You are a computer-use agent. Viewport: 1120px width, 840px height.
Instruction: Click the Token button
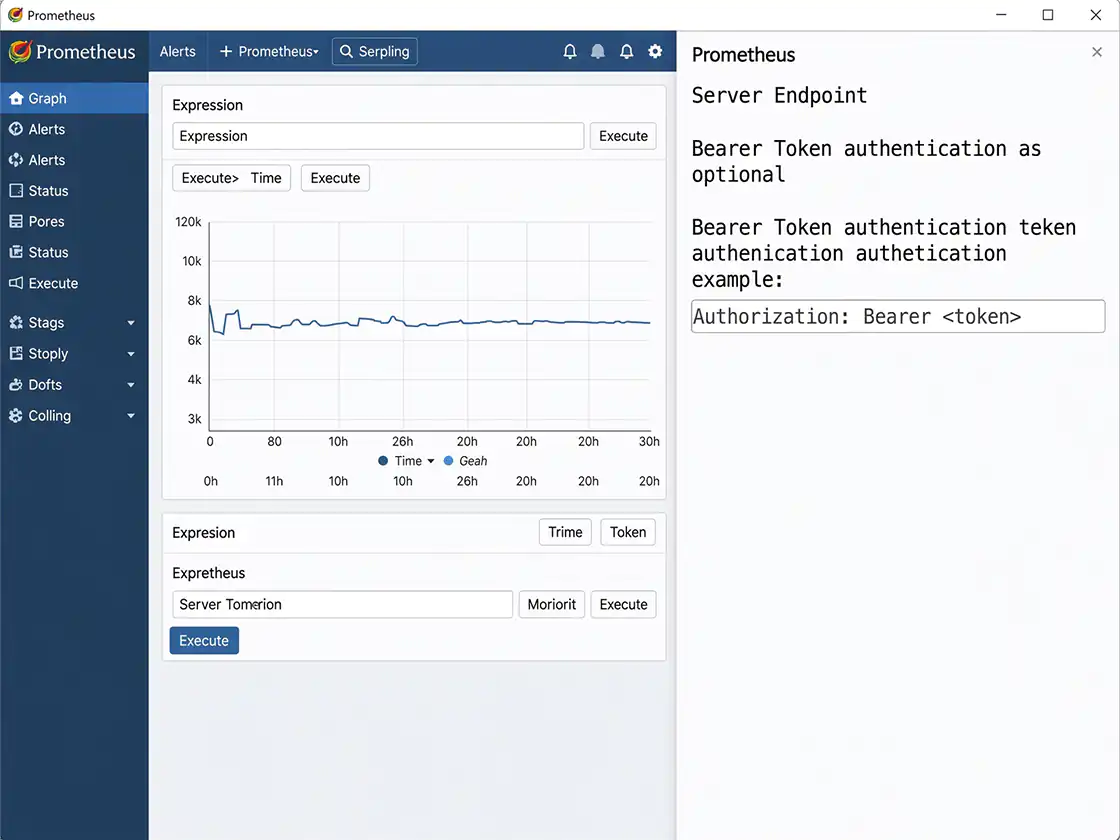coord(628,532)
